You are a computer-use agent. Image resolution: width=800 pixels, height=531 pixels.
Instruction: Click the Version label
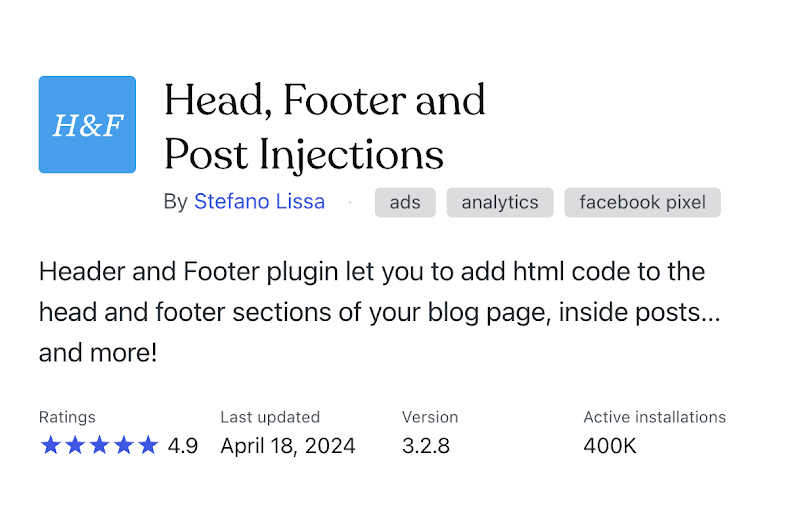click(430, 417)
